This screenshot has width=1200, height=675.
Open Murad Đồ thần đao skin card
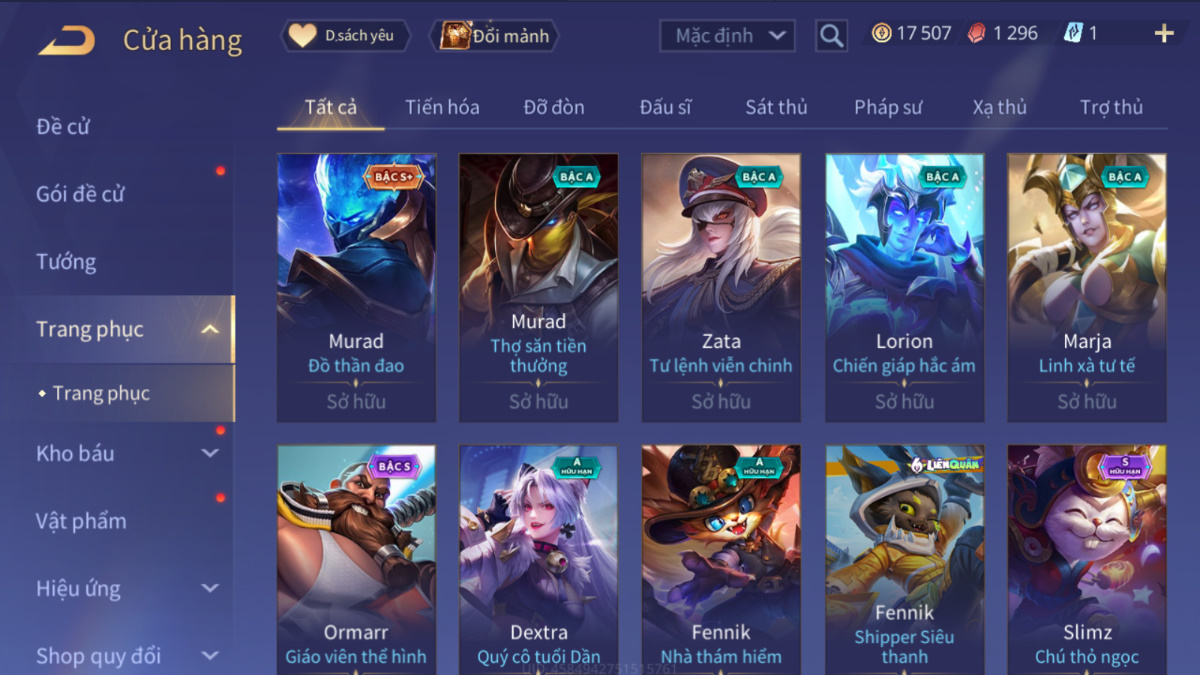pyautogui.click(x=356, y=287)
